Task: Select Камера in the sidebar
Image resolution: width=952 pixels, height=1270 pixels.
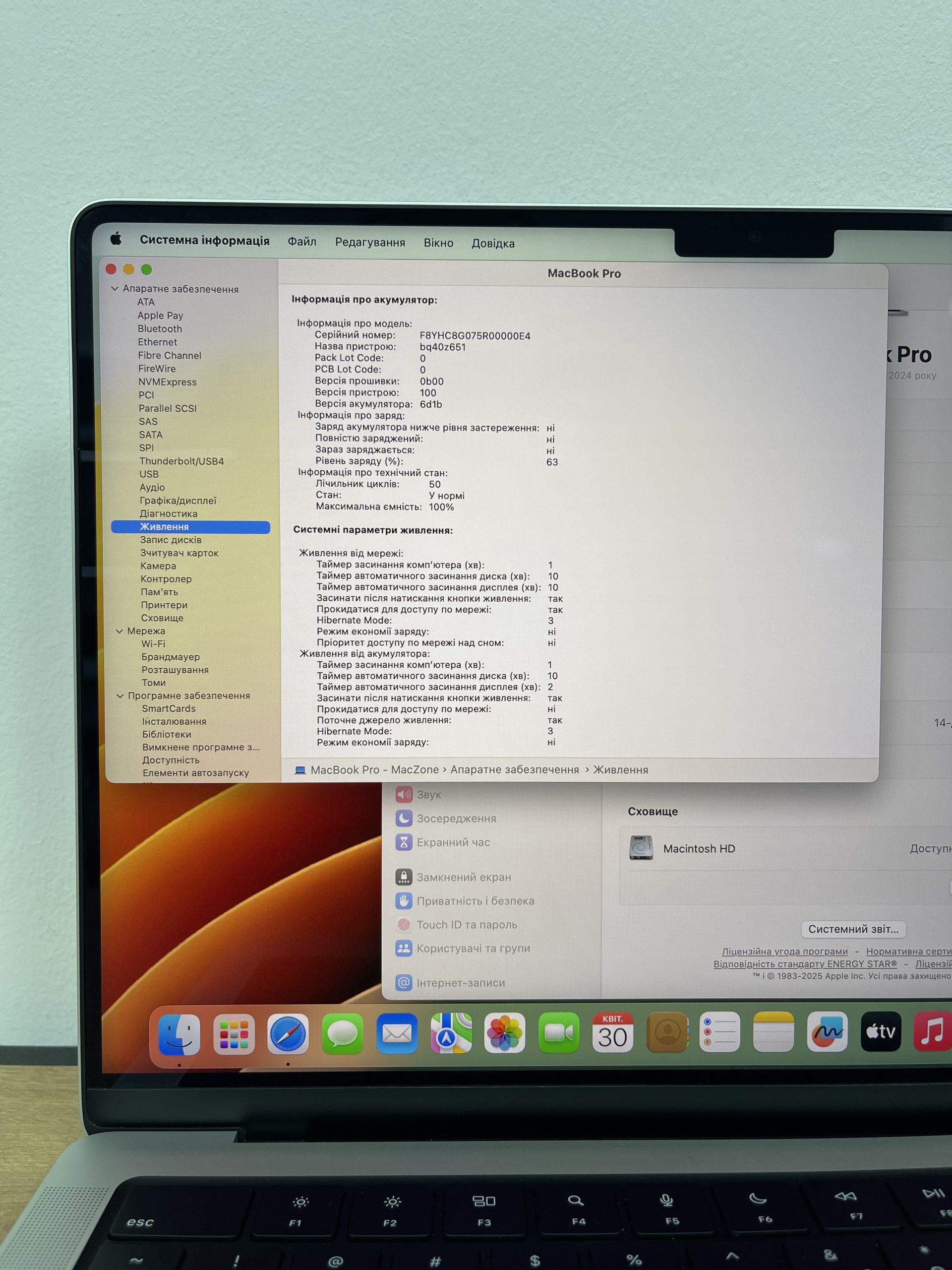Action: pyautogui.click(x=158, y=566)
